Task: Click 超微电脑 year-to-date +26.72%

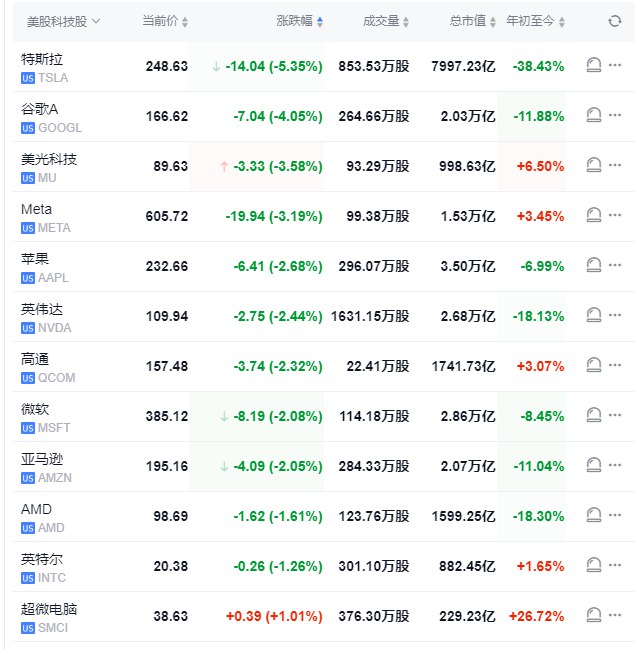Action: pyautogui.click(x=536, y=616)
